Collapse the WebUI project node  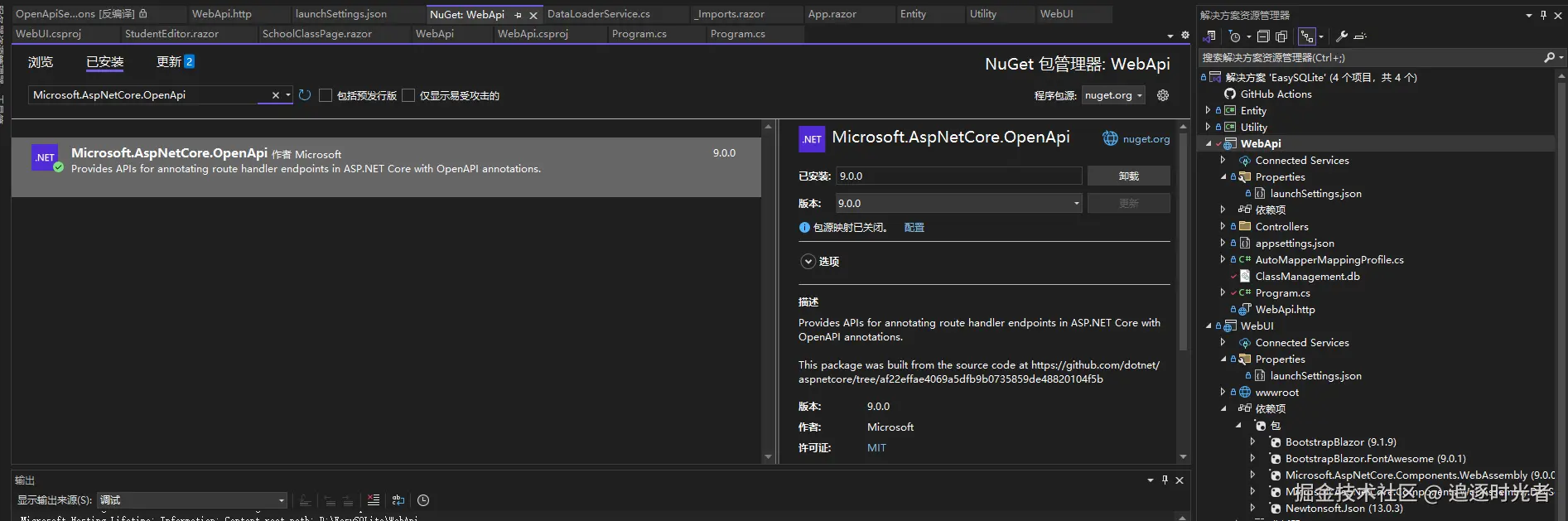[1208, 326]
